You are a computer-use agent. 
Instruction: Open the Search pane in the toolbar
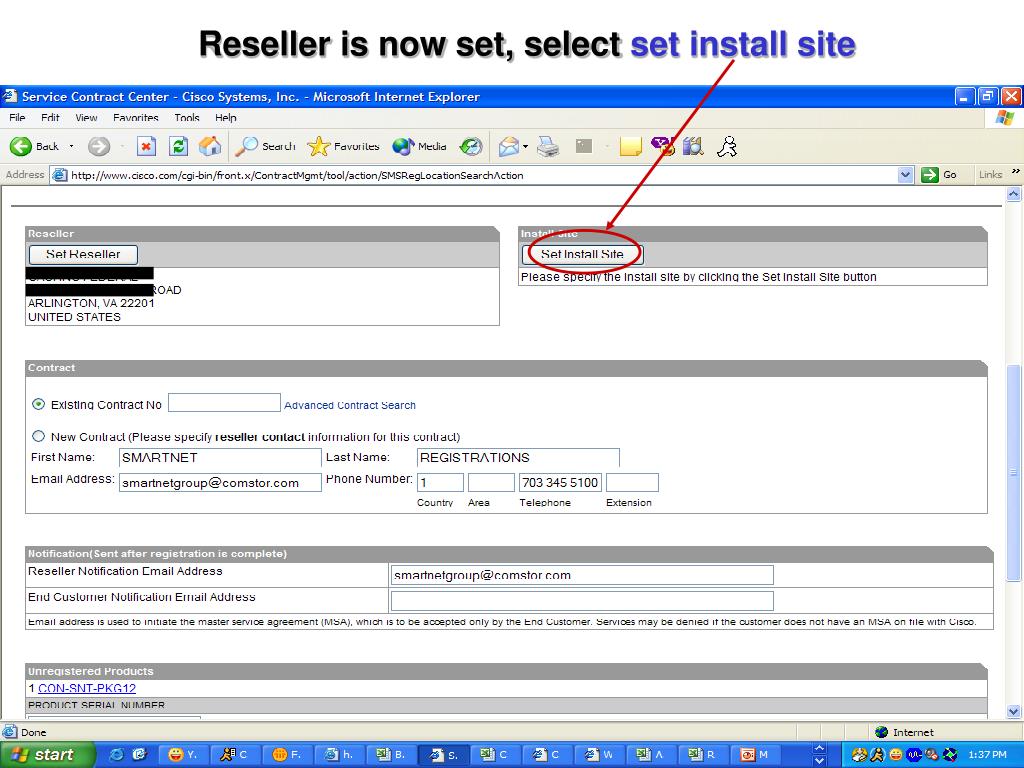point(265,146)
